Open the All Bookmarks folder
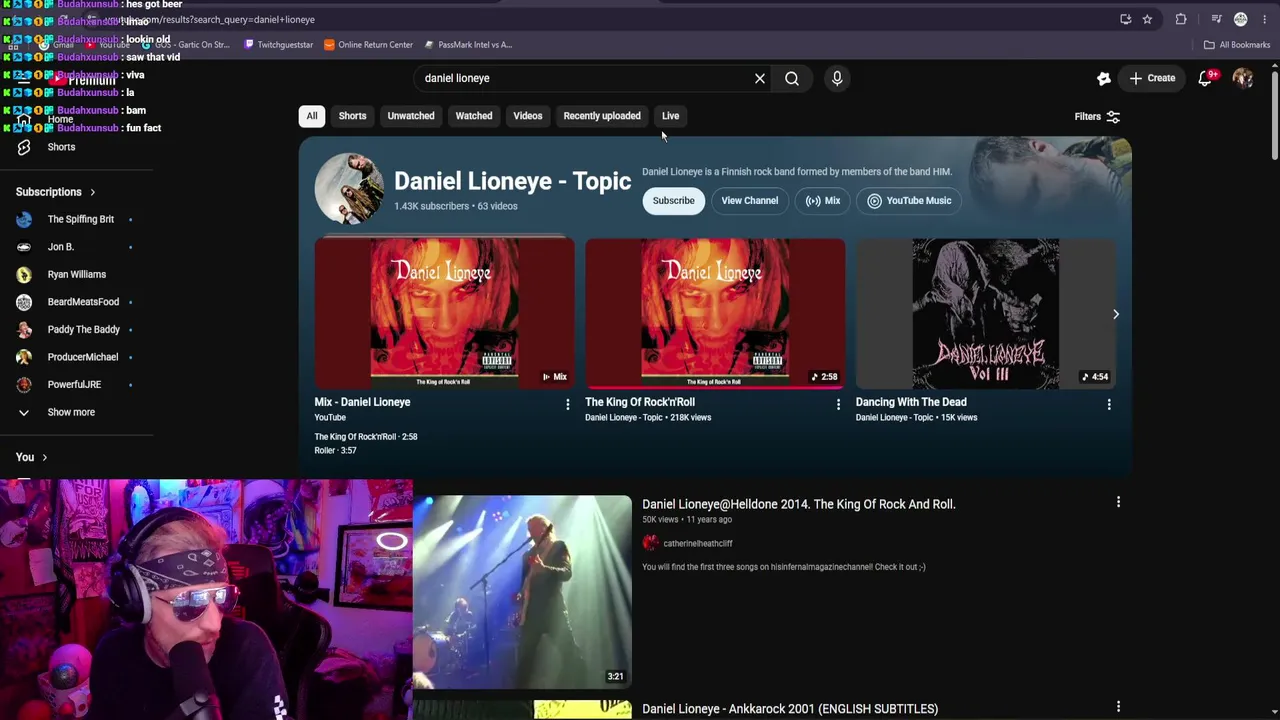1280x720 pixels. [1237, 45]
